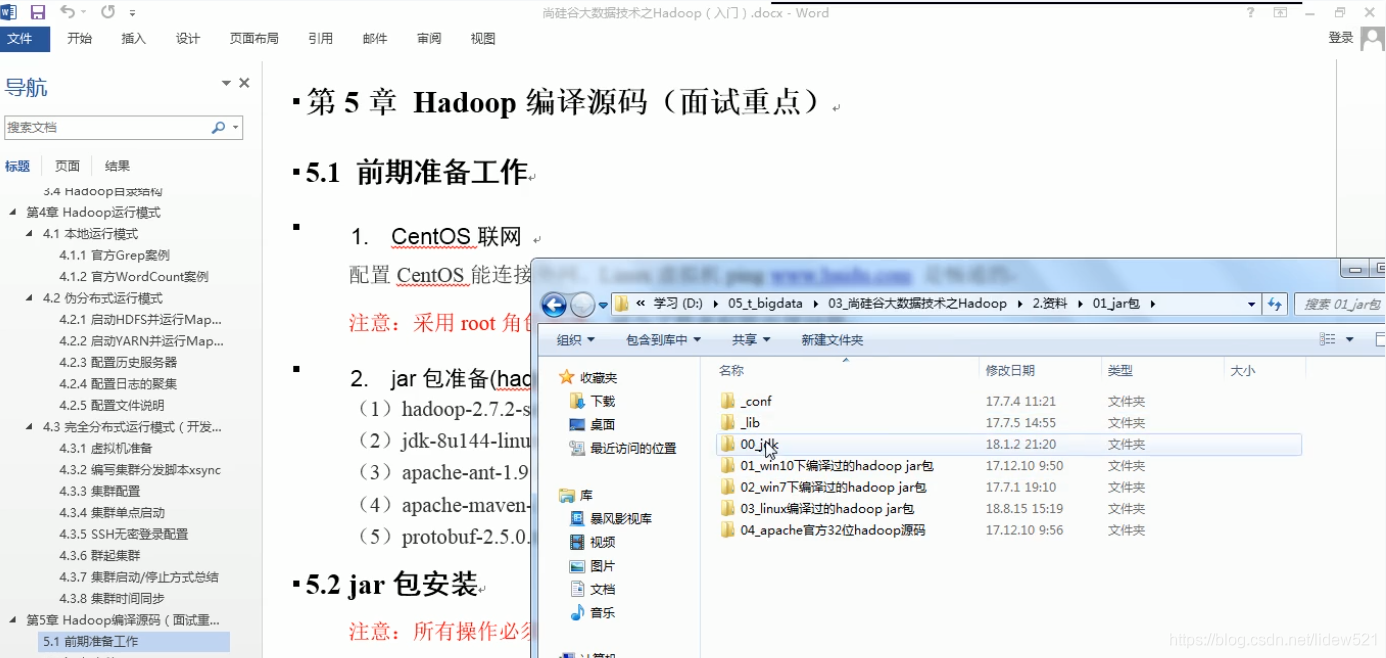Collapse 4.3 完全分布式运行模式 heading
1386x658 pixels.
coord(31,427)
